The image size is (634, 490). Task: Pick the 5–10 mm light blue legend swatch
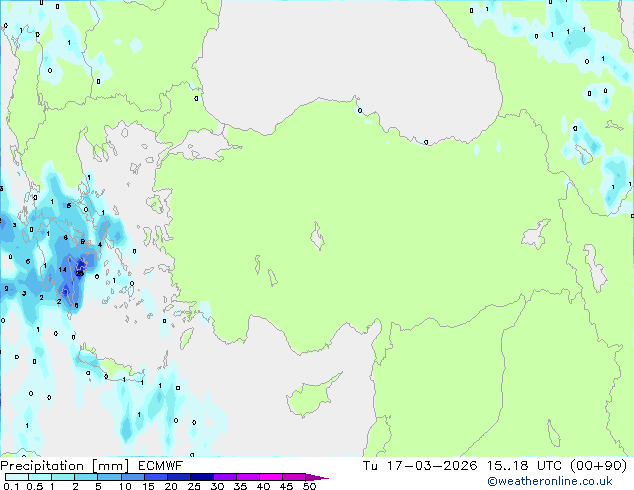[109, 477]
